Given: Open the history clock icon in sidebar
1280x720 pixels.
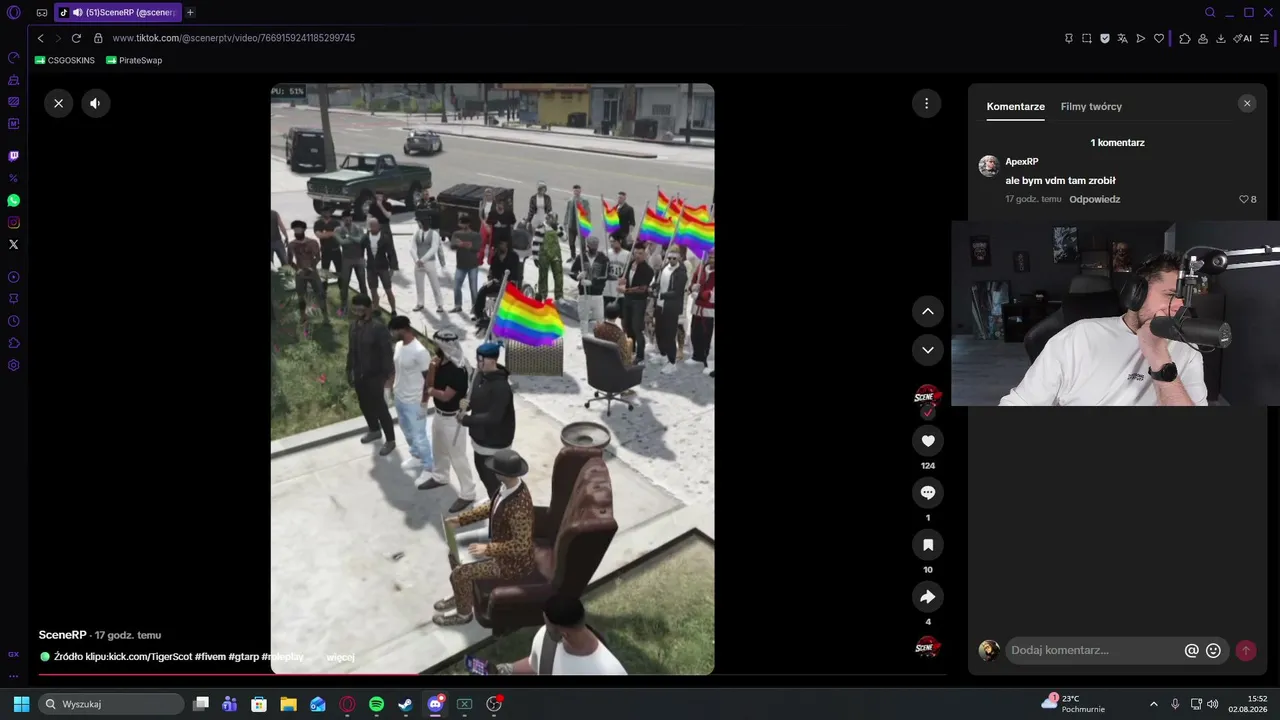Looking at the screenshot, I should (14, 321).
